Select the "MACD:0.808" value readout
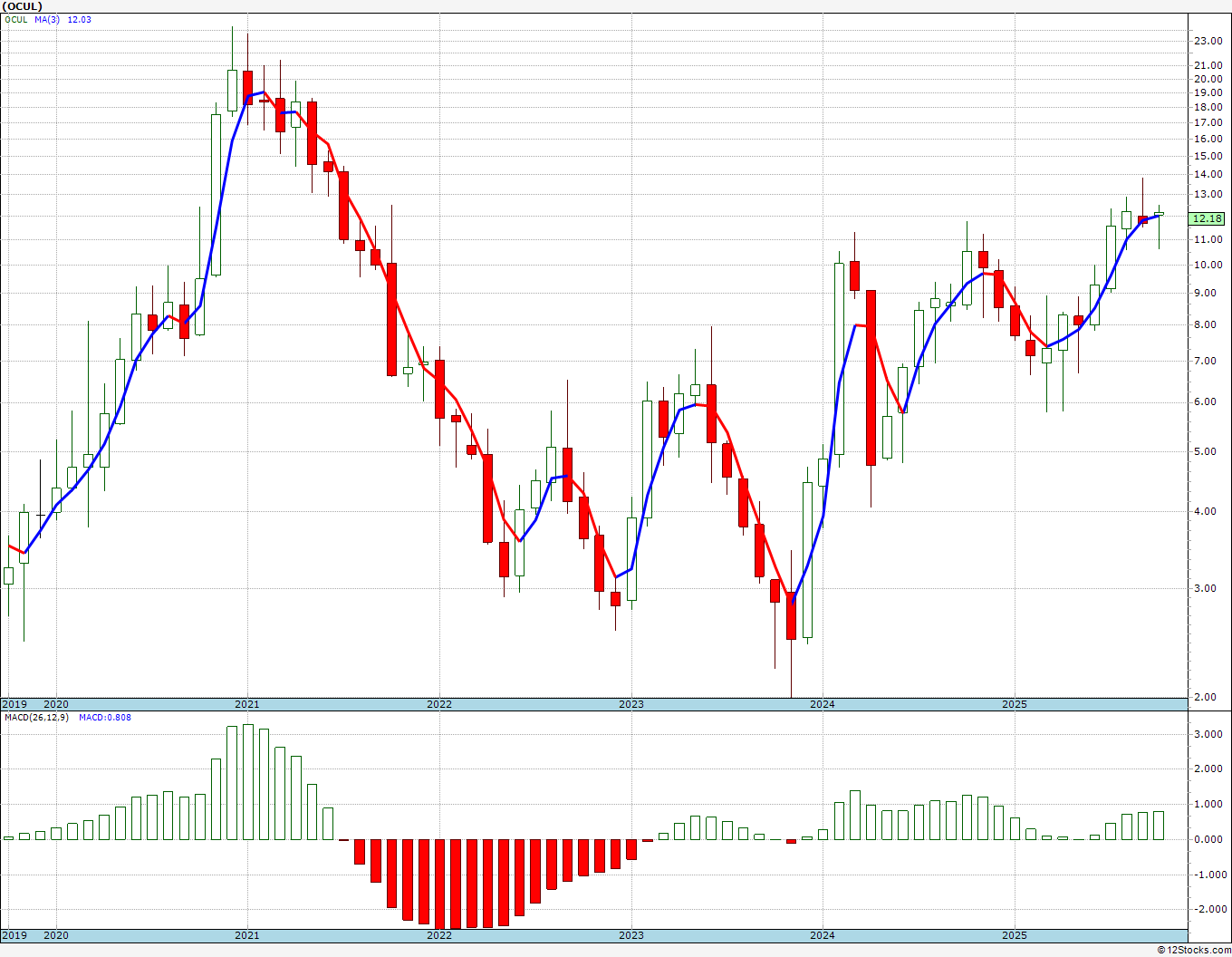This screenshot has width=1232, height=957. tap(105, 718)
